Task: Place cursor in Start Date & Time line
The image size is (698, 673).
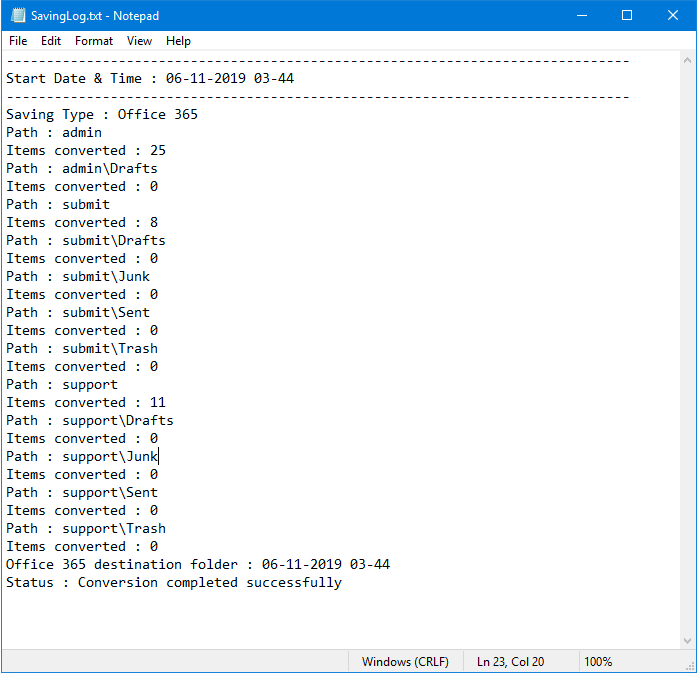Action: (x=150, y=78)
